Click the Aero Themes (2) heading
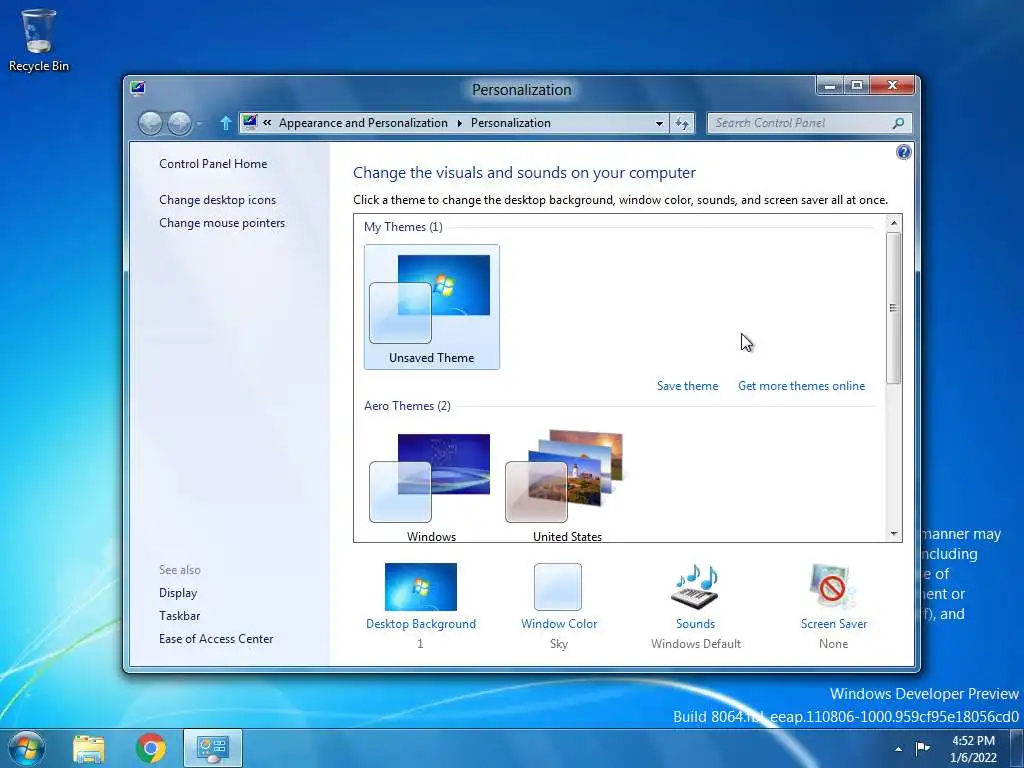1024x768 pixels. coord(407,406)
